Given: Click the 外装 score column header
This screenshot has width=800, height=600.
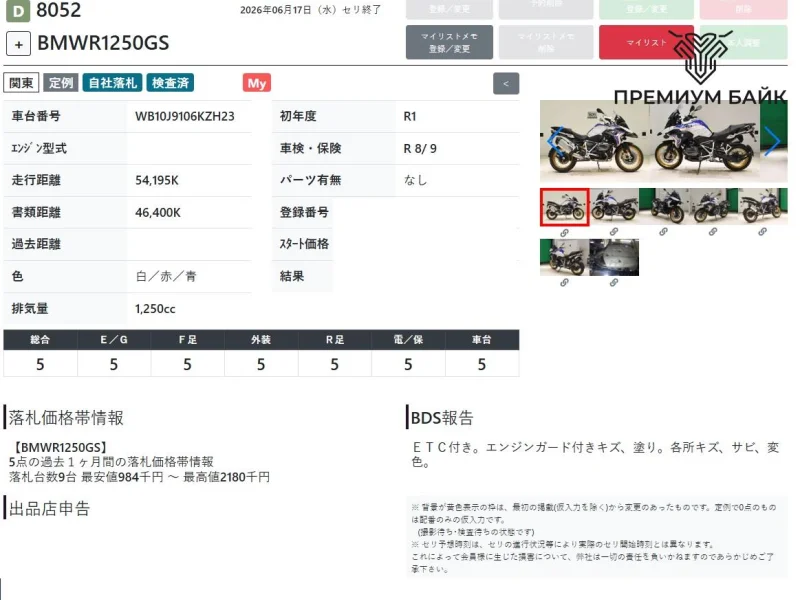Looking at the screenshot, I should pyautogui.click(x=261, y=340).
